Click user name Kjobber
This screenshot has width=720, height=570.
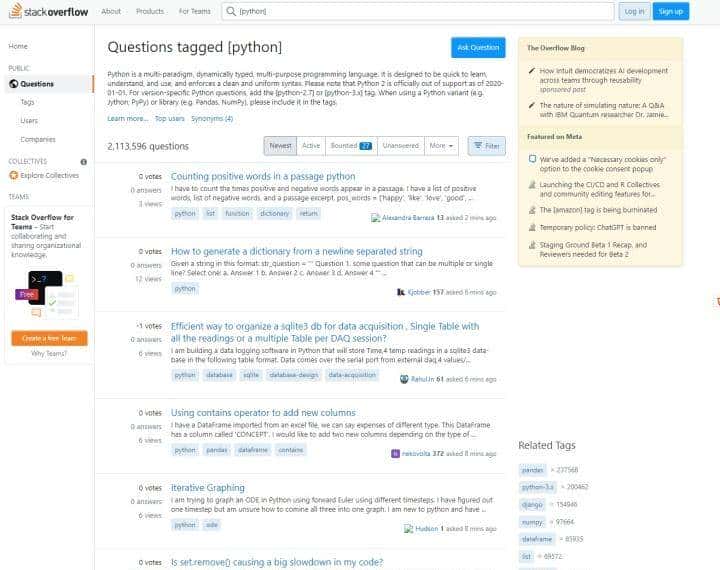tap(419, 292)
